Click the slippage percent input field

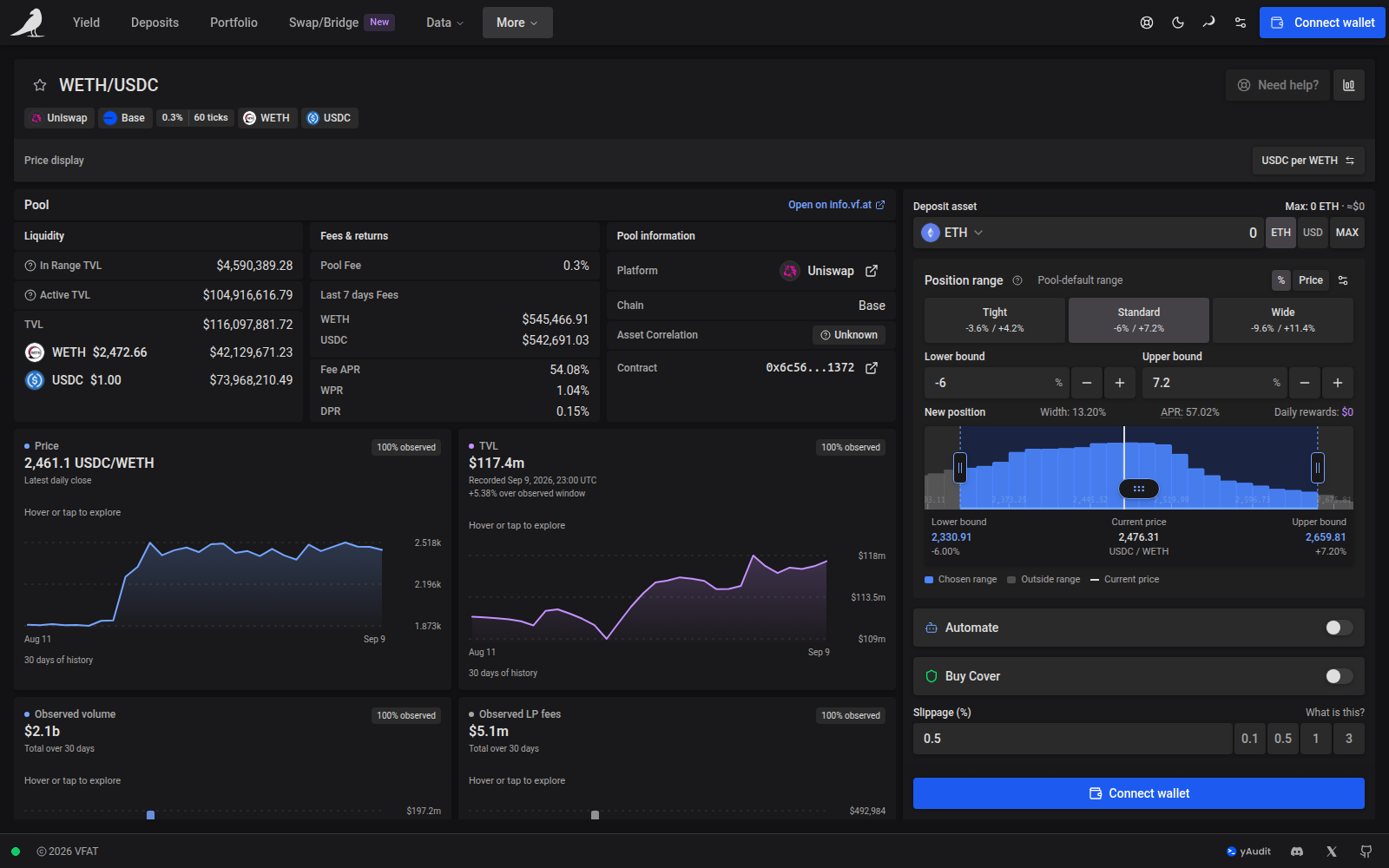[x=1073, y=739]
